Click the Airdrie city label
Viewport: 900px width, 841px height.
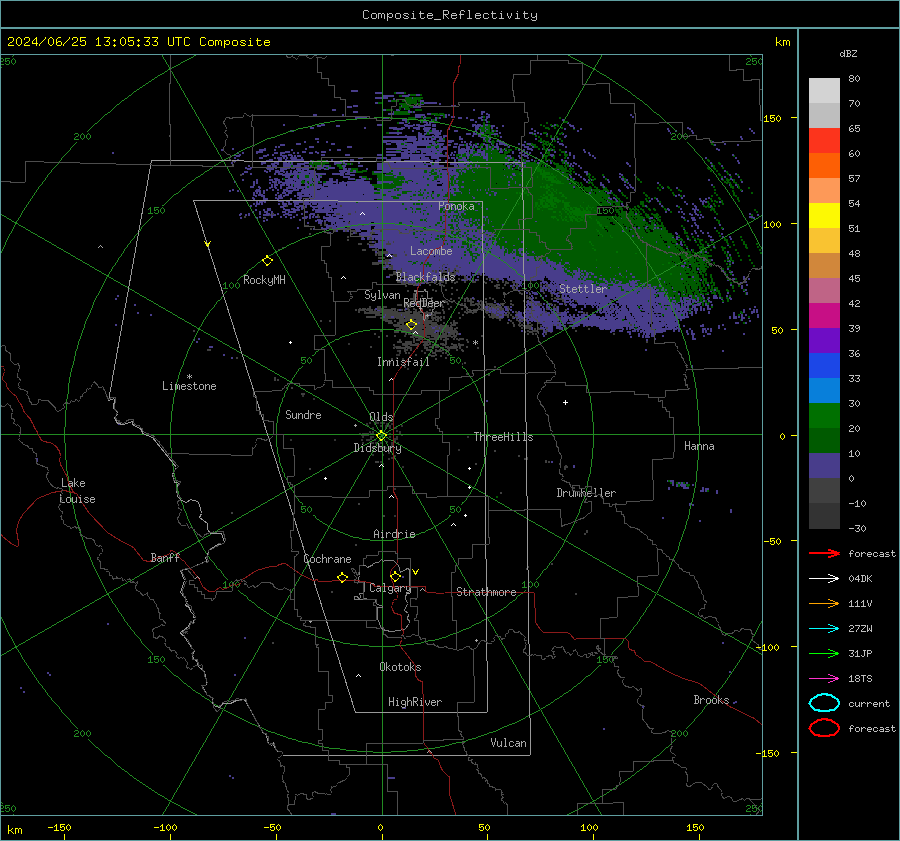coord(394,534)
